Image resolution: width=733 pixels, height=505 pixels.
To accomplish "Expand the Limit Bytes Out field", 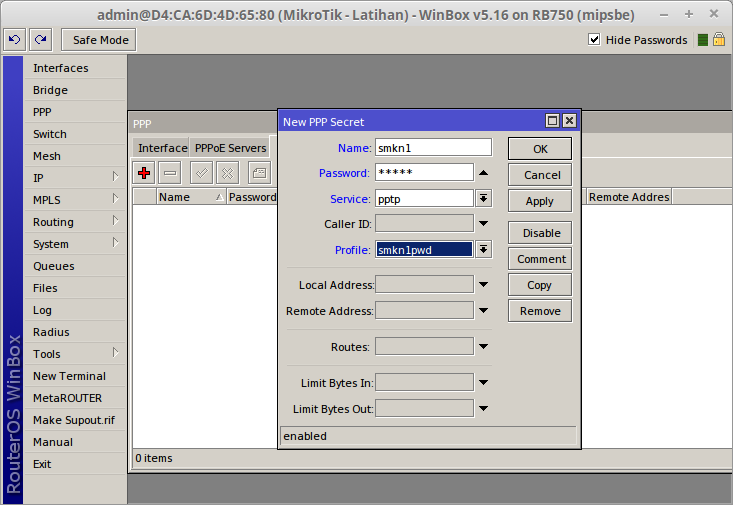I will (x=483, y=408).
